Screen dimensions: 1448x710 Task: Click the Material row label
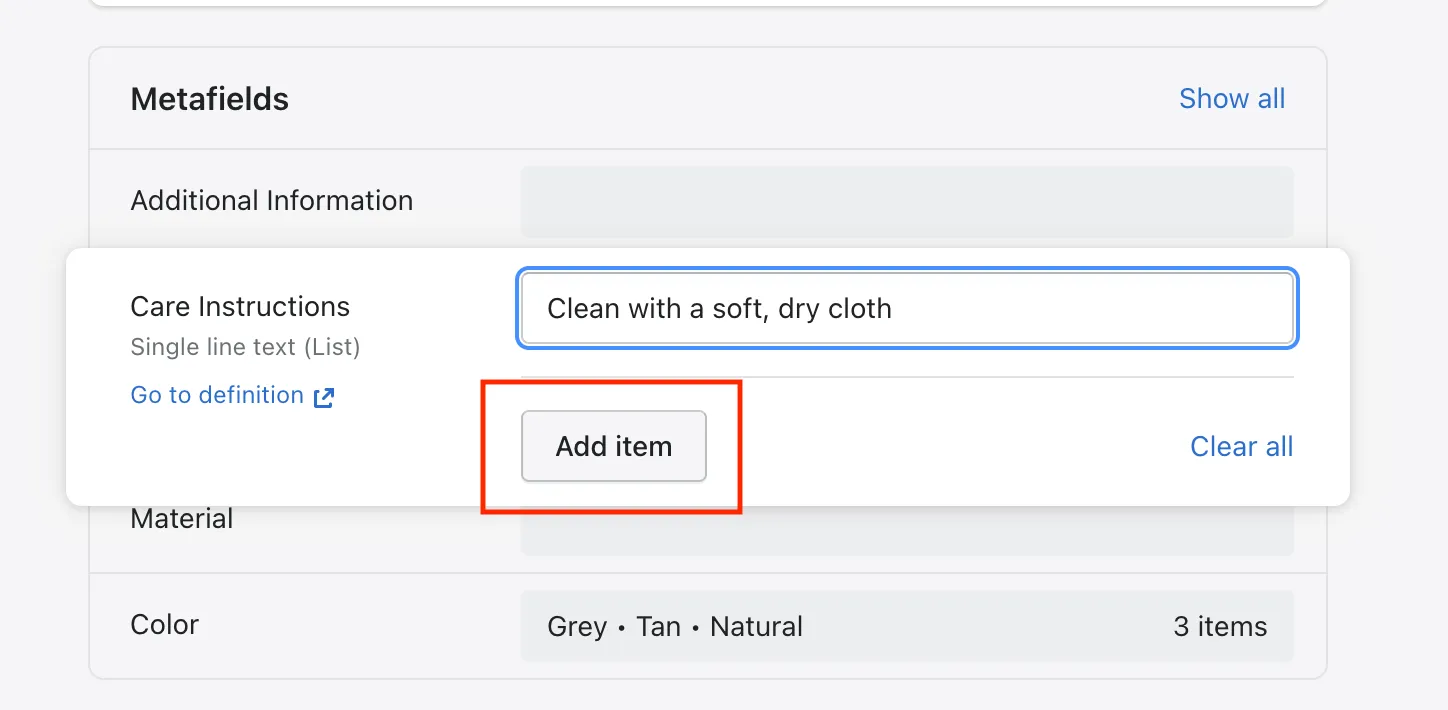181,518
